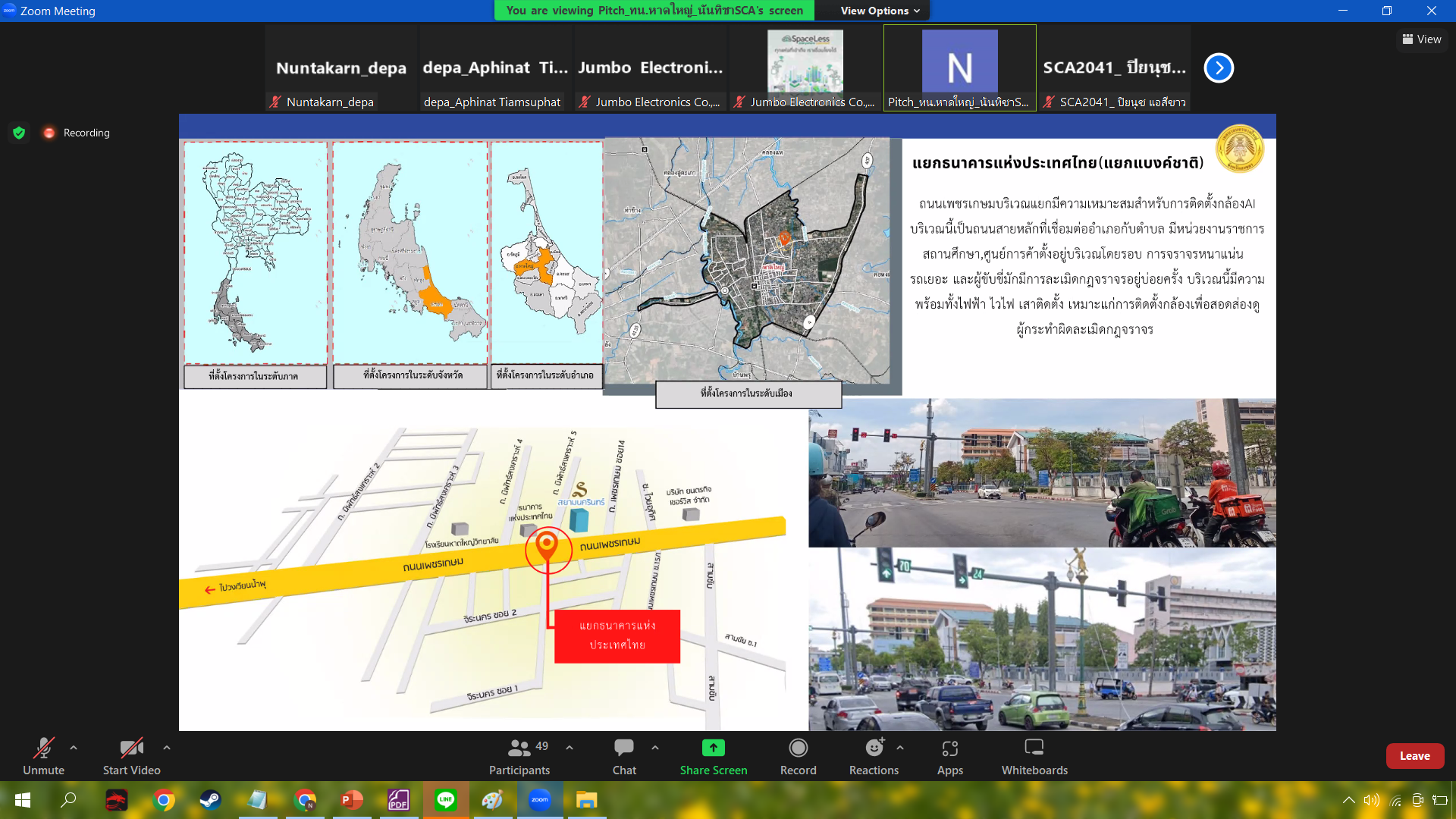Open File Explorer from taskbar
This screenshot has height=819, width=1456.
pyautogui.click(x=587, y=800)
